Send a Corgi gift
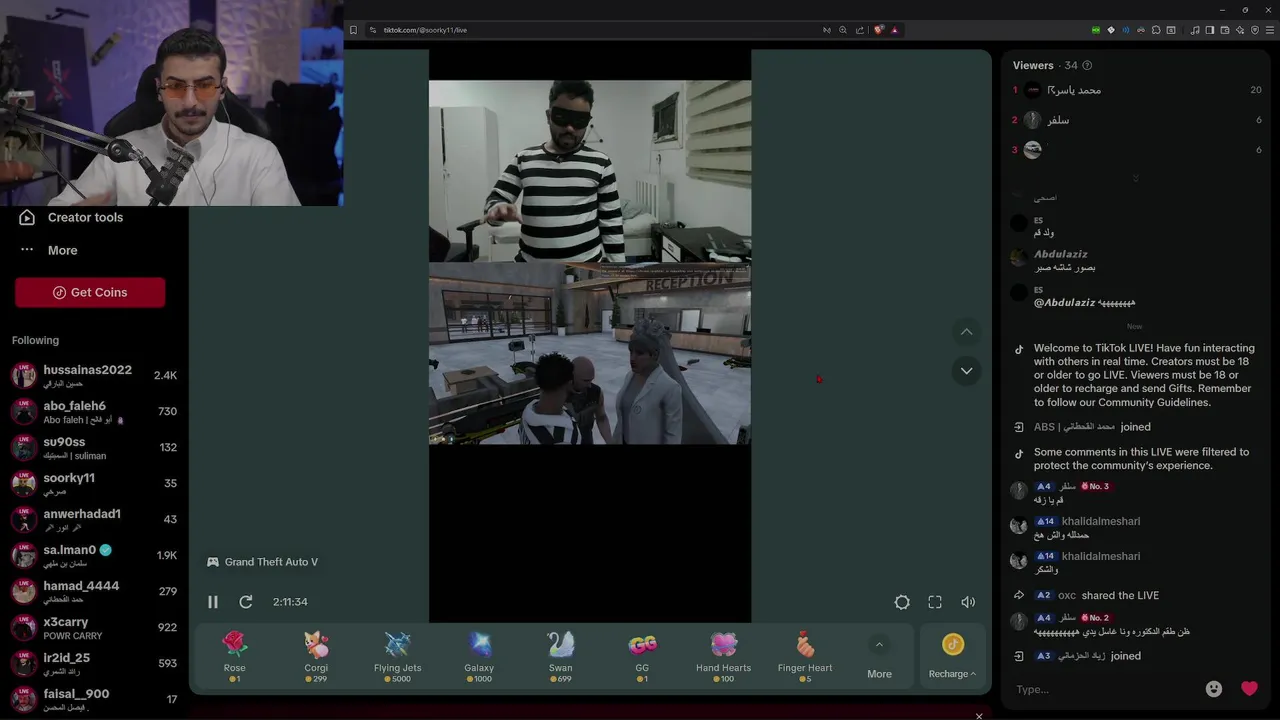Image resolution: width=1280 pixels, height=720 pixels. pyautogui.click(x=316, y=657)
